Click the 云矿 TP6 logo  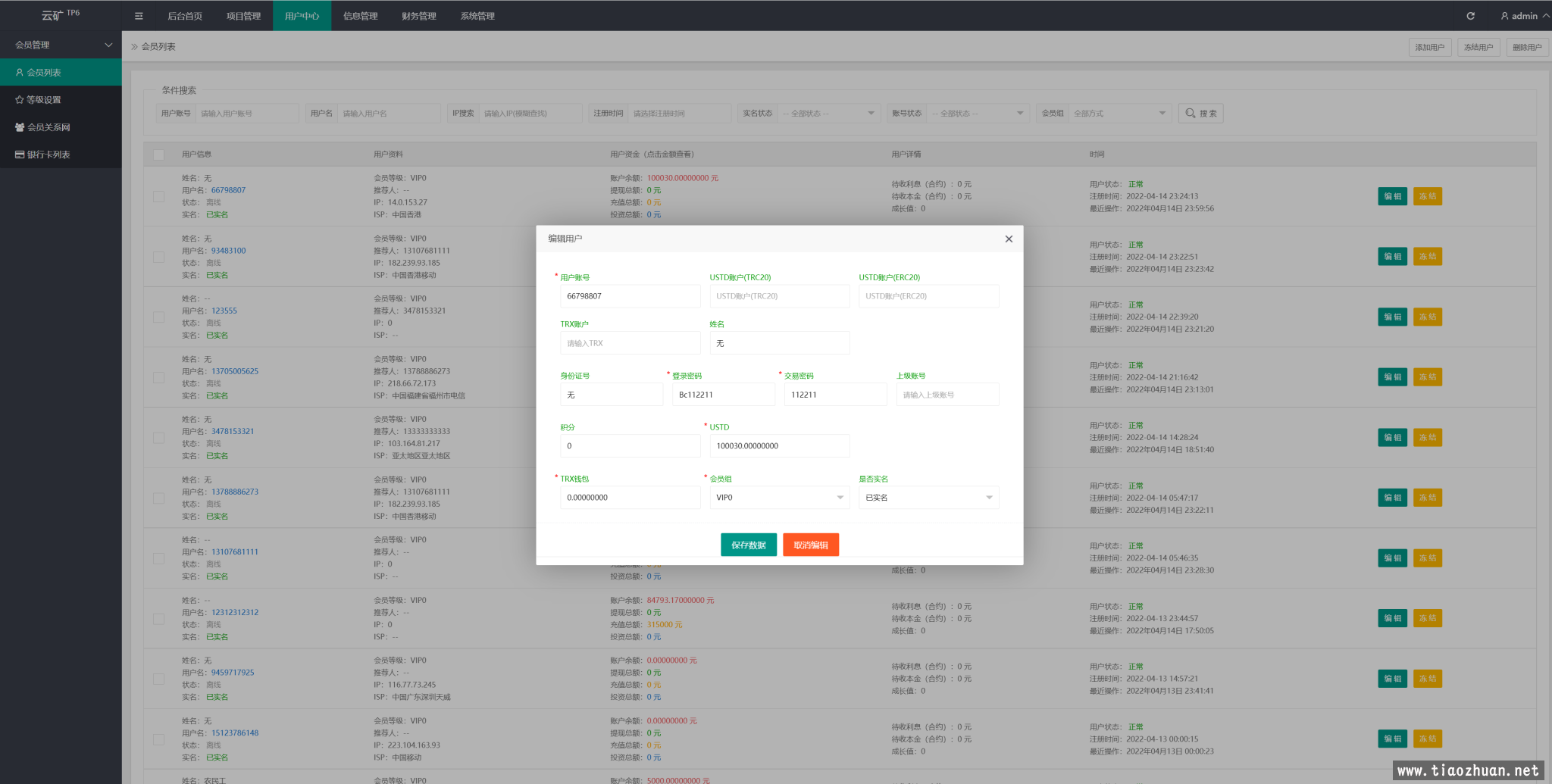click(x=61, y=15)
